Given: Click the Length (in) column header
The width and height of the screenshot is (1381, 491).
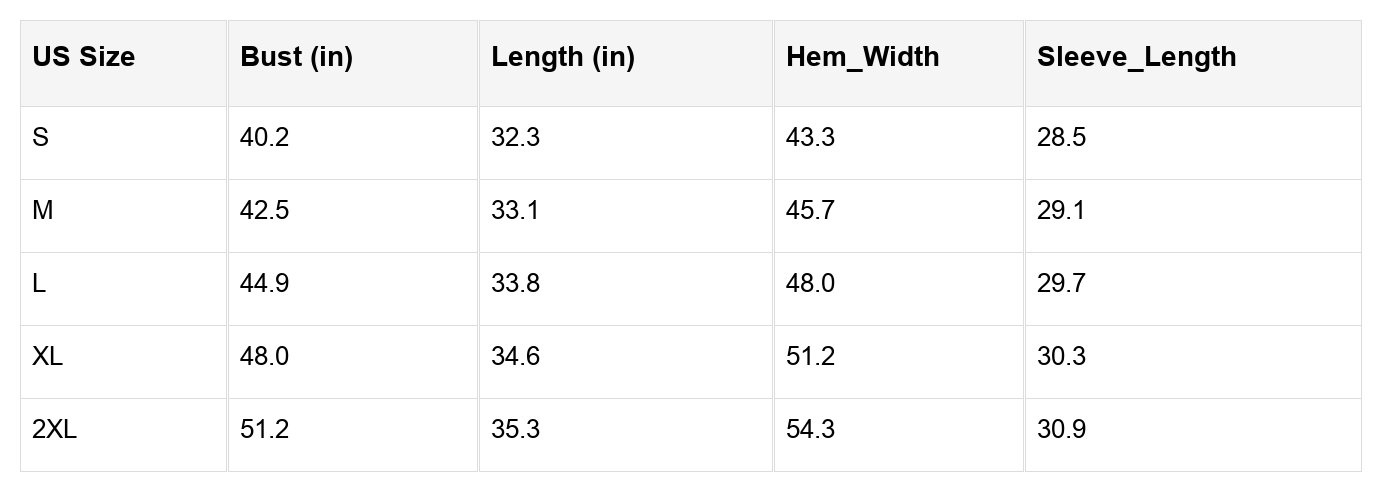Looking at the screenshot, I should click(562, 57).
